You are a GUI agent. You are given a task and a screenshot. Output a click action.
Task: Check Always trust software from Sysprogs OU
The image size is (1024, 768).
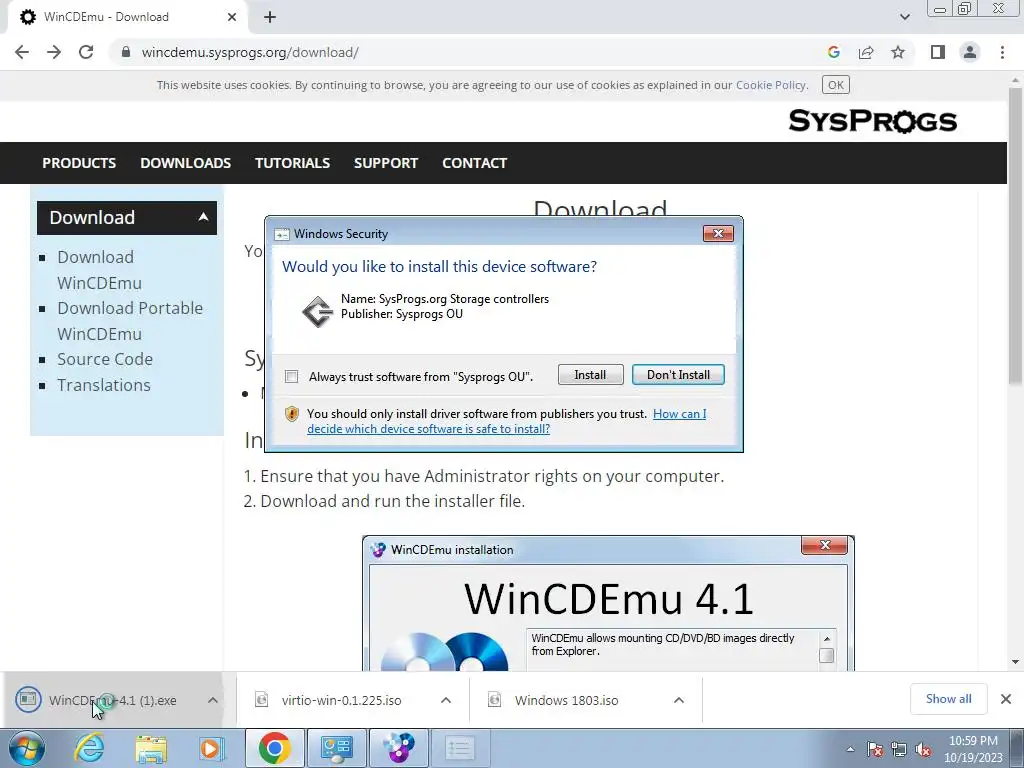292,377
